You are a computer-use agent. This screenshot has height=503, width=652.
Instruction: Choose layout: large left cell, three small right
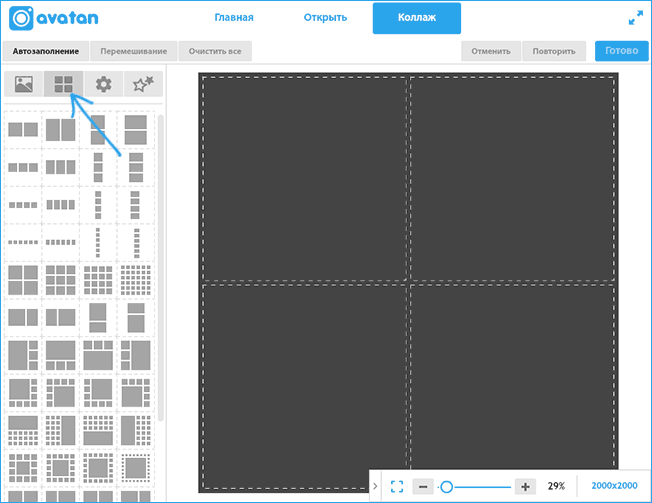23,355
